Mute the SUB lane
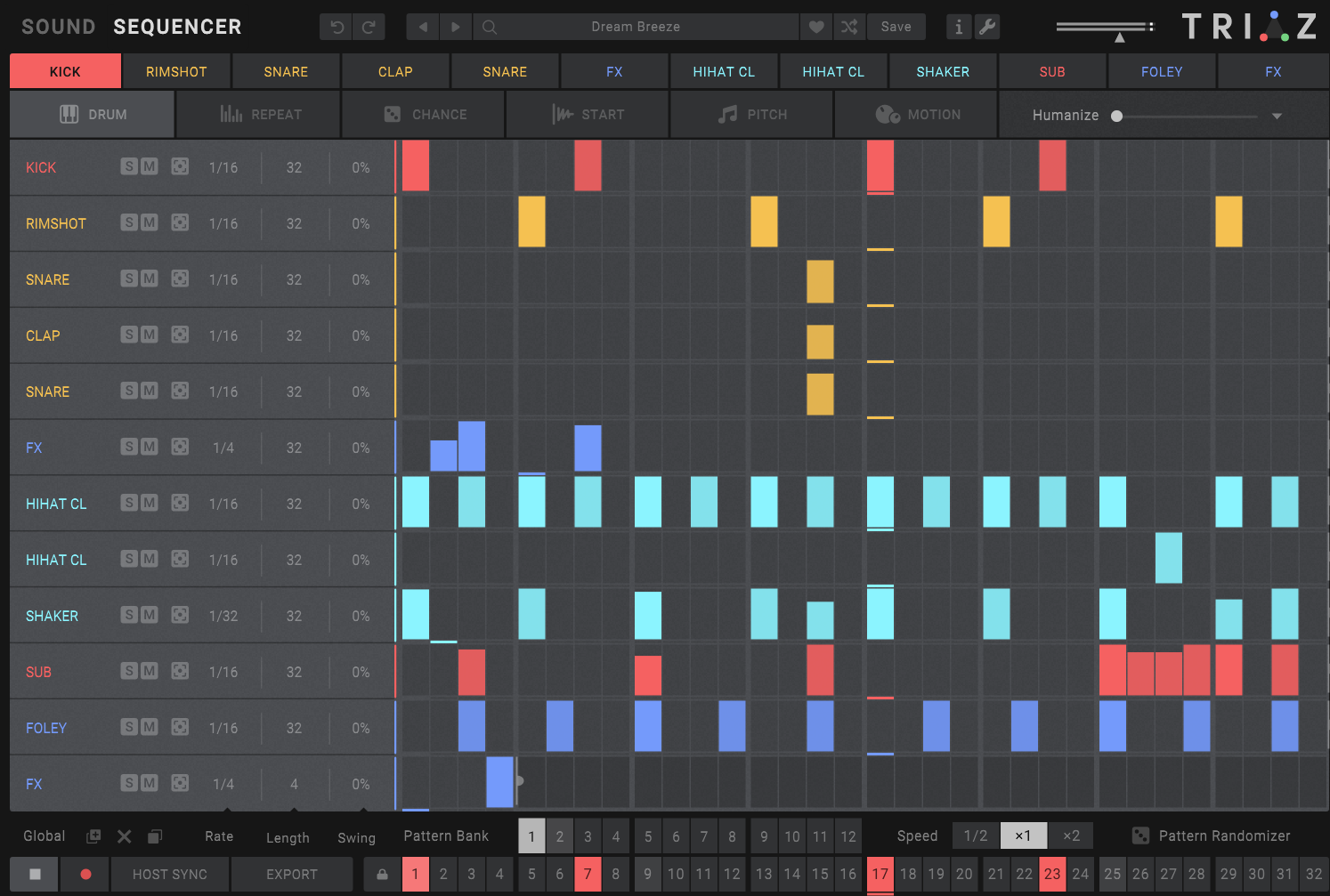 (150, 671)
